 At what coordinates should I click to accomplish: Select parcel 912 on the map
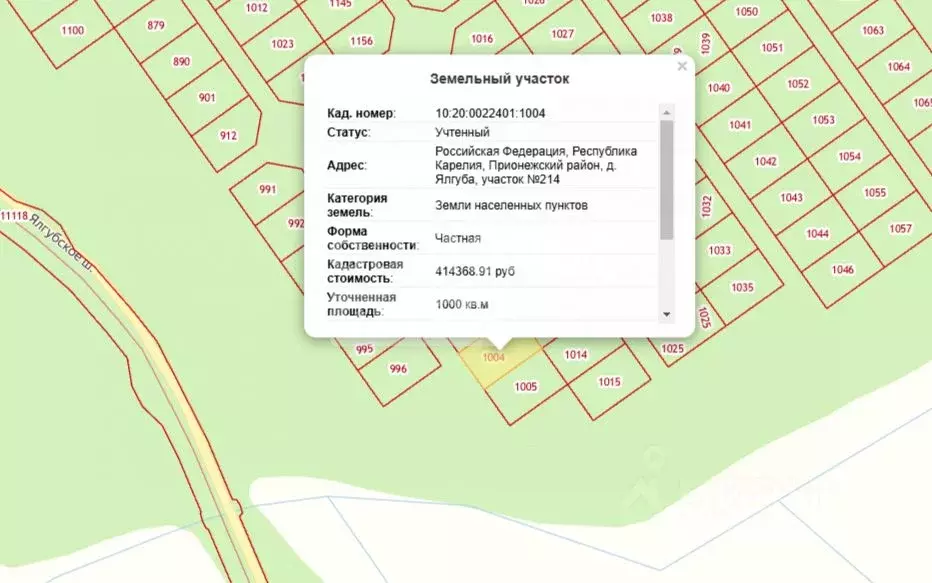pyautogui.click(x=228, y=135)
